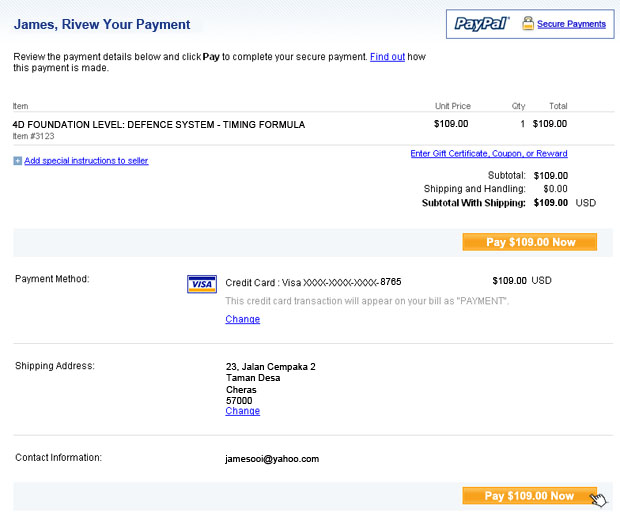This screenshot has height=513, width=620.
Task: Click the Item column header
Action: coord(20,106)
